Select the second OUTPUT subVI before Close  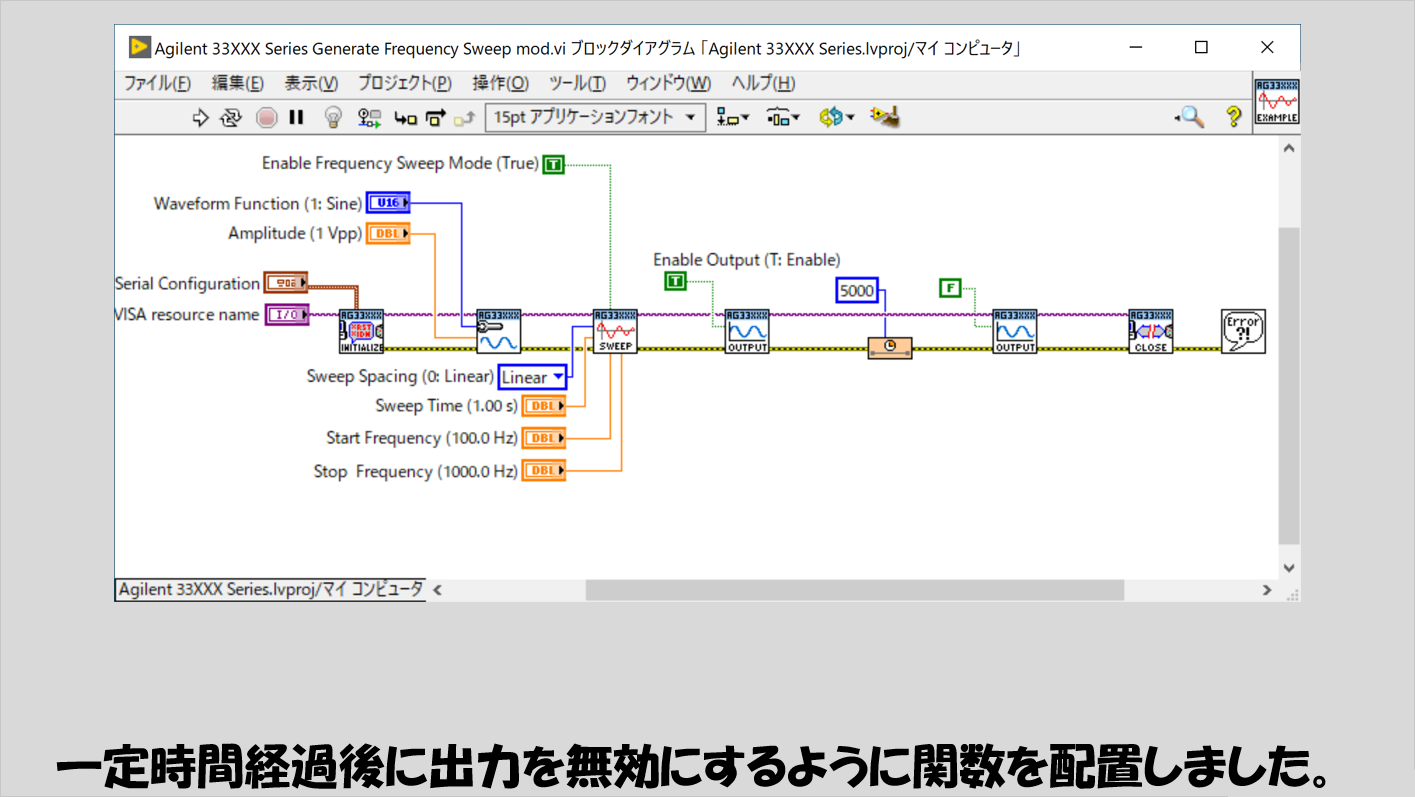1015,331
